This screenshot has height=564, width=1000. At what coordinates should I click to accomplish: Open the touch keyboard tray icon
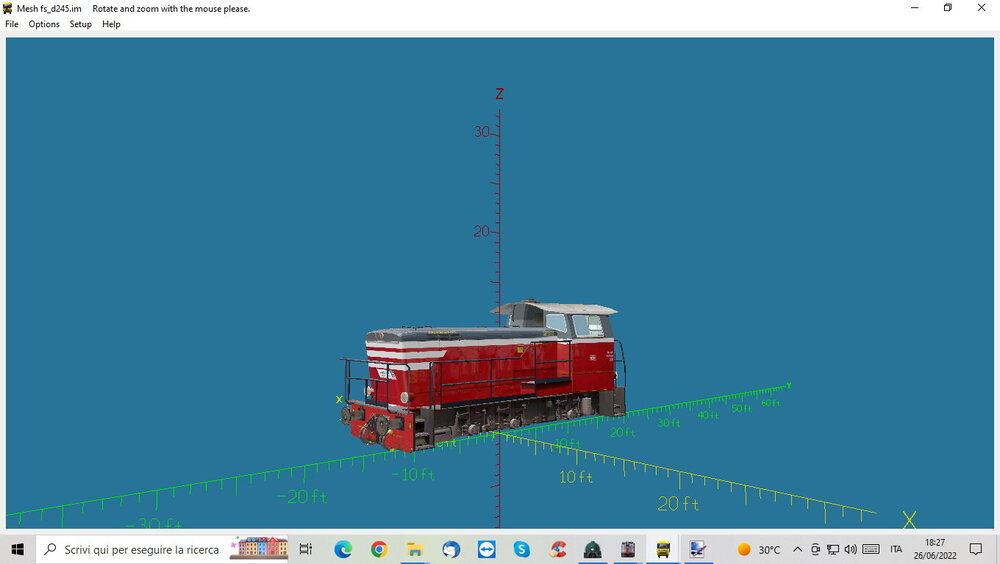tap(871, 549)
